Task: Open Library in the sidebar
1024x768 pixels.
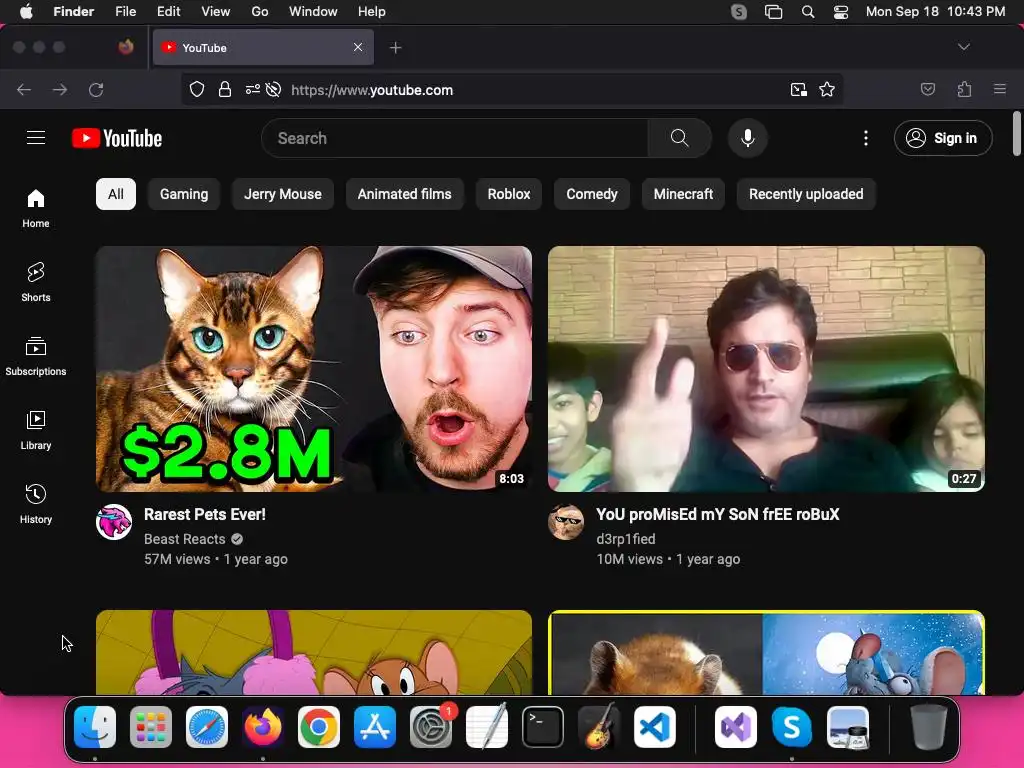Action: tap(36, 430)
